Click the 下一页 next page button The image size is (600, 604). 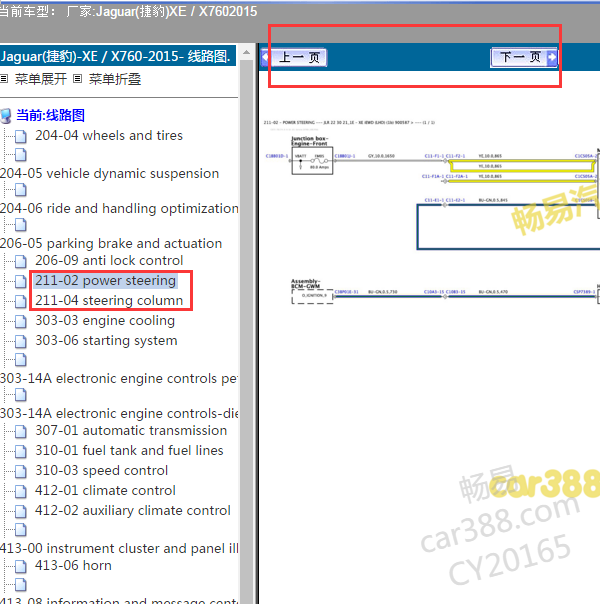(524, 57)
